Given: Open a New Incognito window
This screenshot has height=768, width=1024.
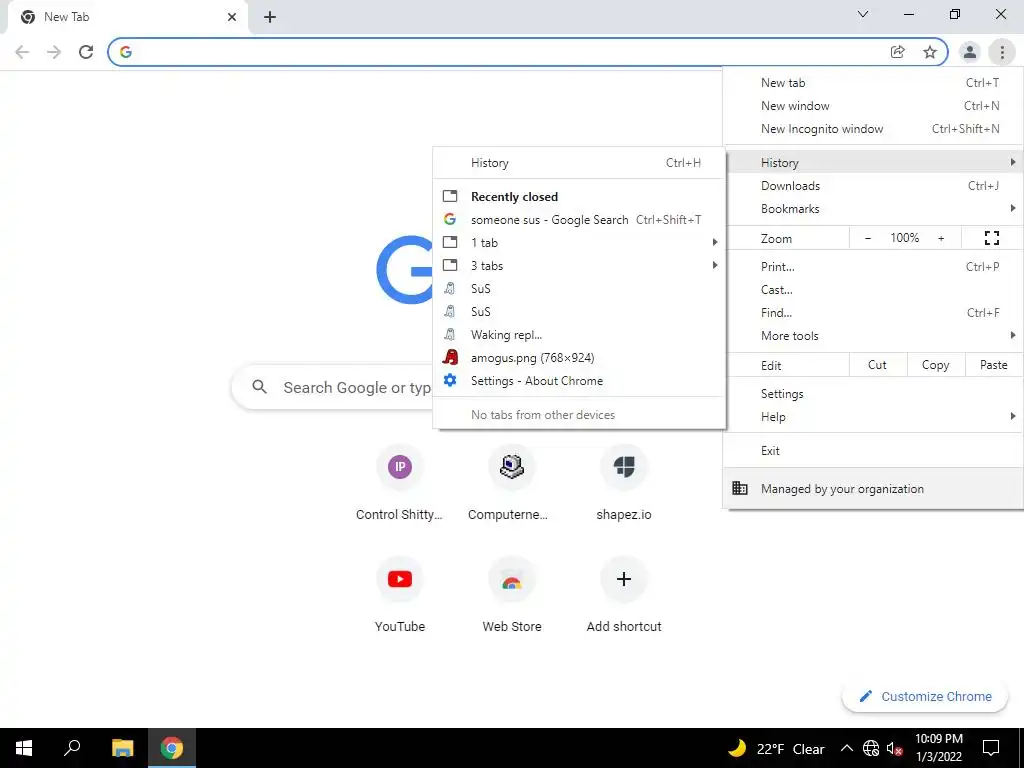Looking at the screenshot, I should (873, 129).
